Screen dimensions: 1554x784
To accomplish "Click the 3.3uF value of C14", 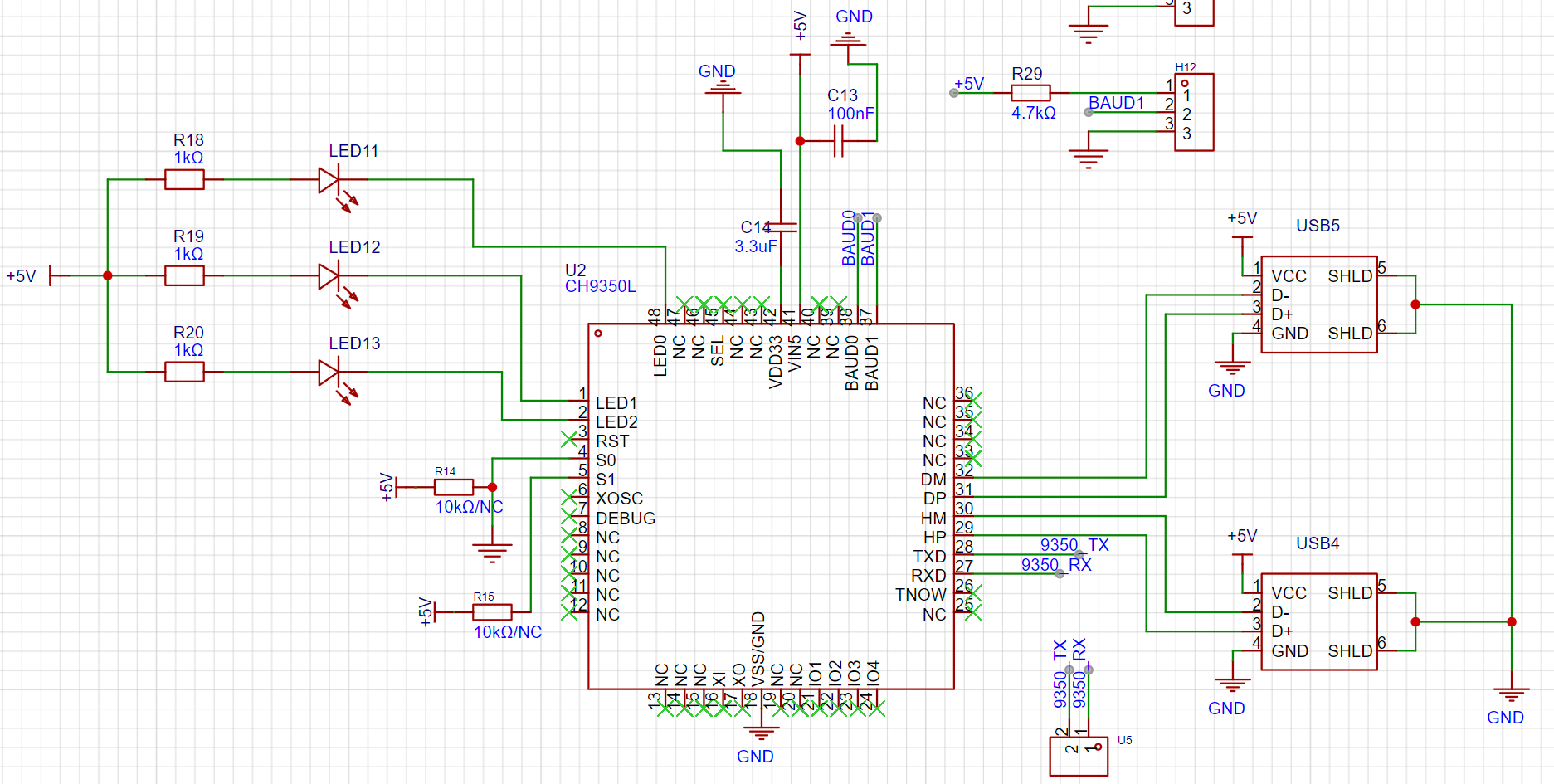I will (x=756, y=246).
